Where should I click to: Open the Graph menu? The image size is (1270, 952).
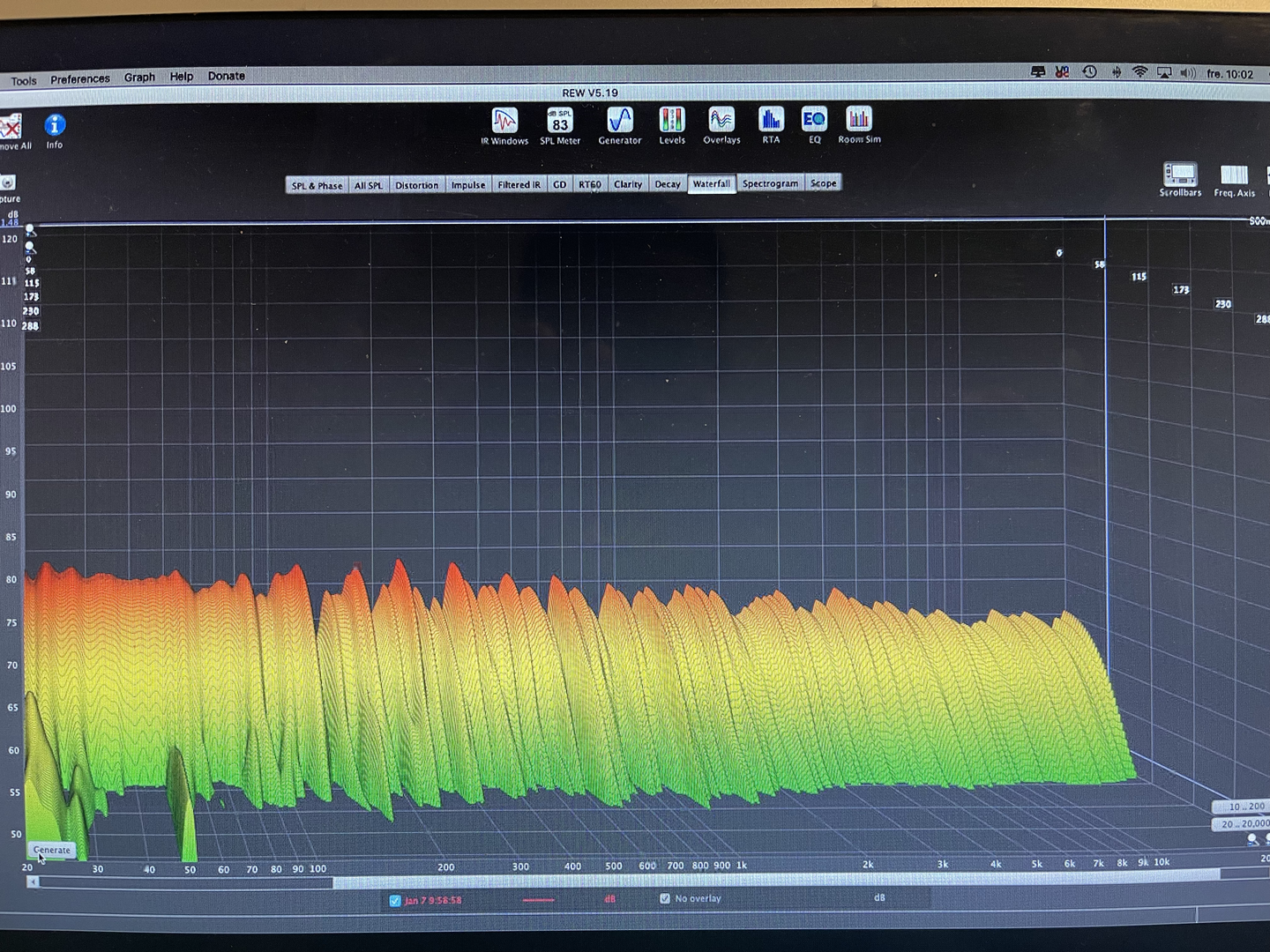(x=139, y=78)
